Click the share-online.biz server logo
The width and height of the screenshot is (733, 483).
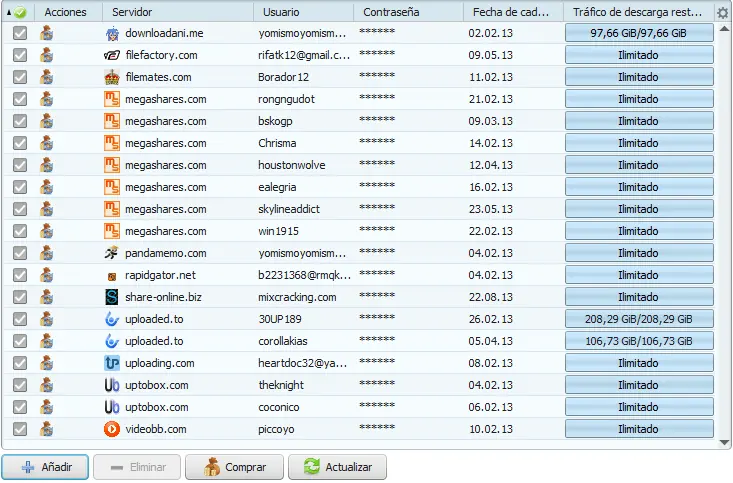point(112,297)
